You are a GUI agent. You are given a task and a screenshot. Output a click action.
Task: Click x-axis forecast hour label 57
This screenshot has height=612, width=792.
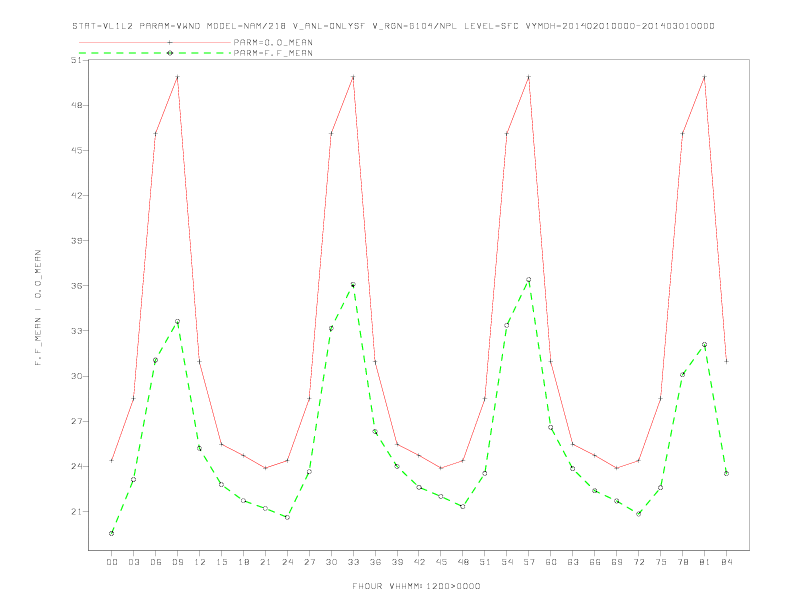coord(529,562)
